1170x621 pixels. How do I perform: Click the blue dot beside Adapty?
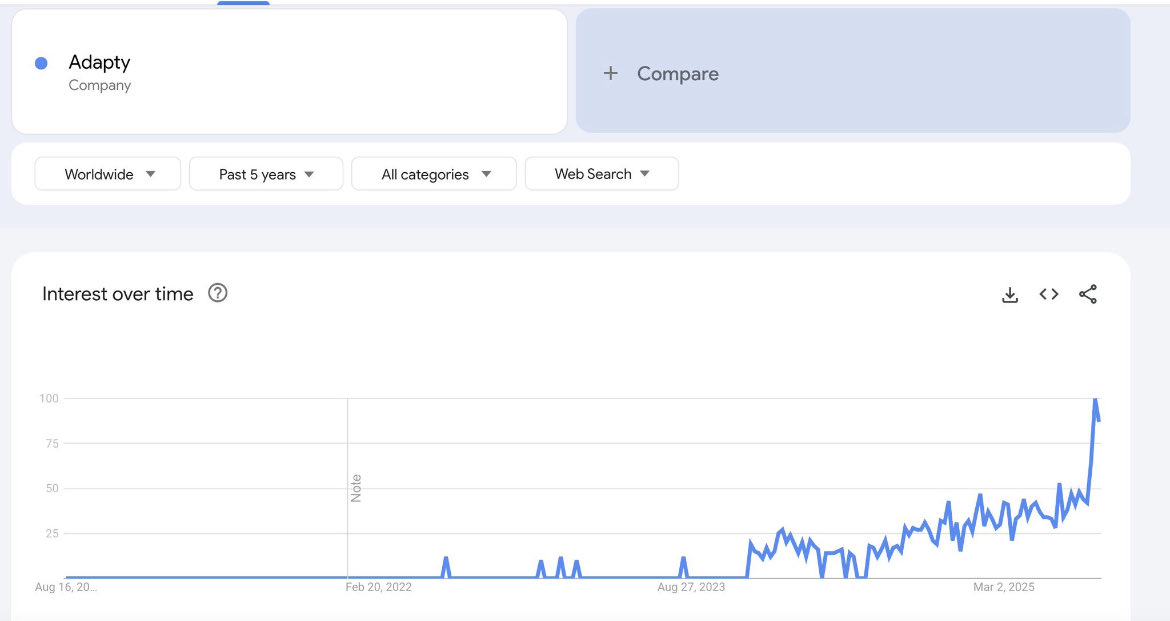tap(41, 63)
